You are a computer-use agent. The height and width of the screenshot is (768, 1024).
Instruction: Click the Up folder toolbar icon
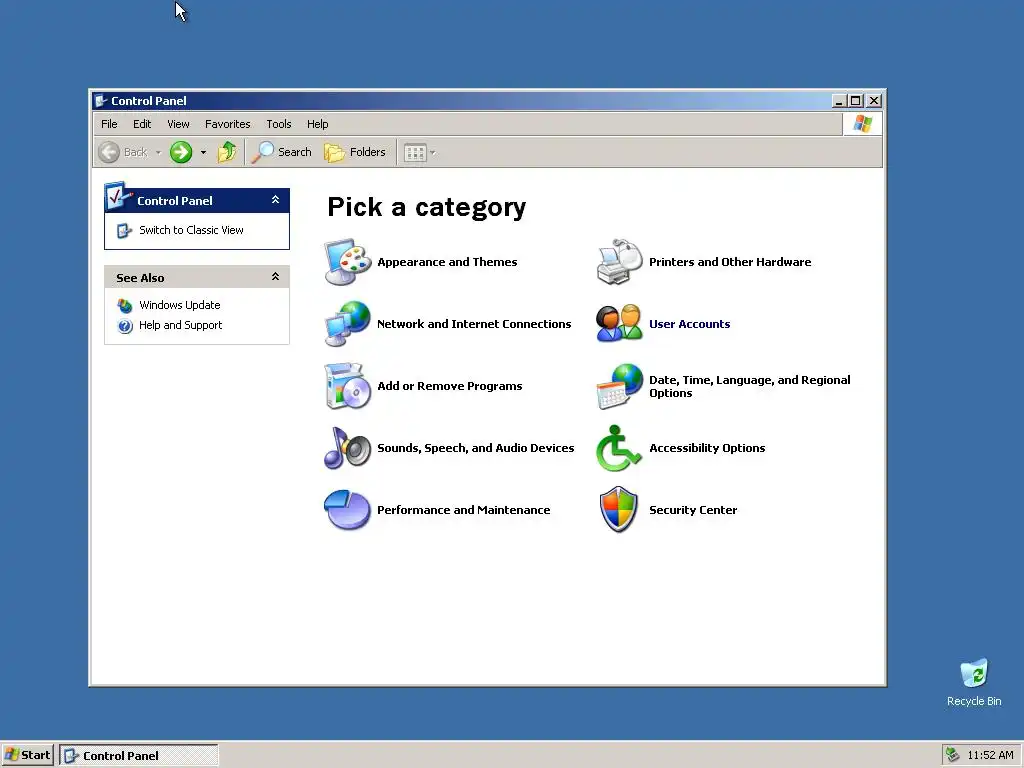coord(227,152)
